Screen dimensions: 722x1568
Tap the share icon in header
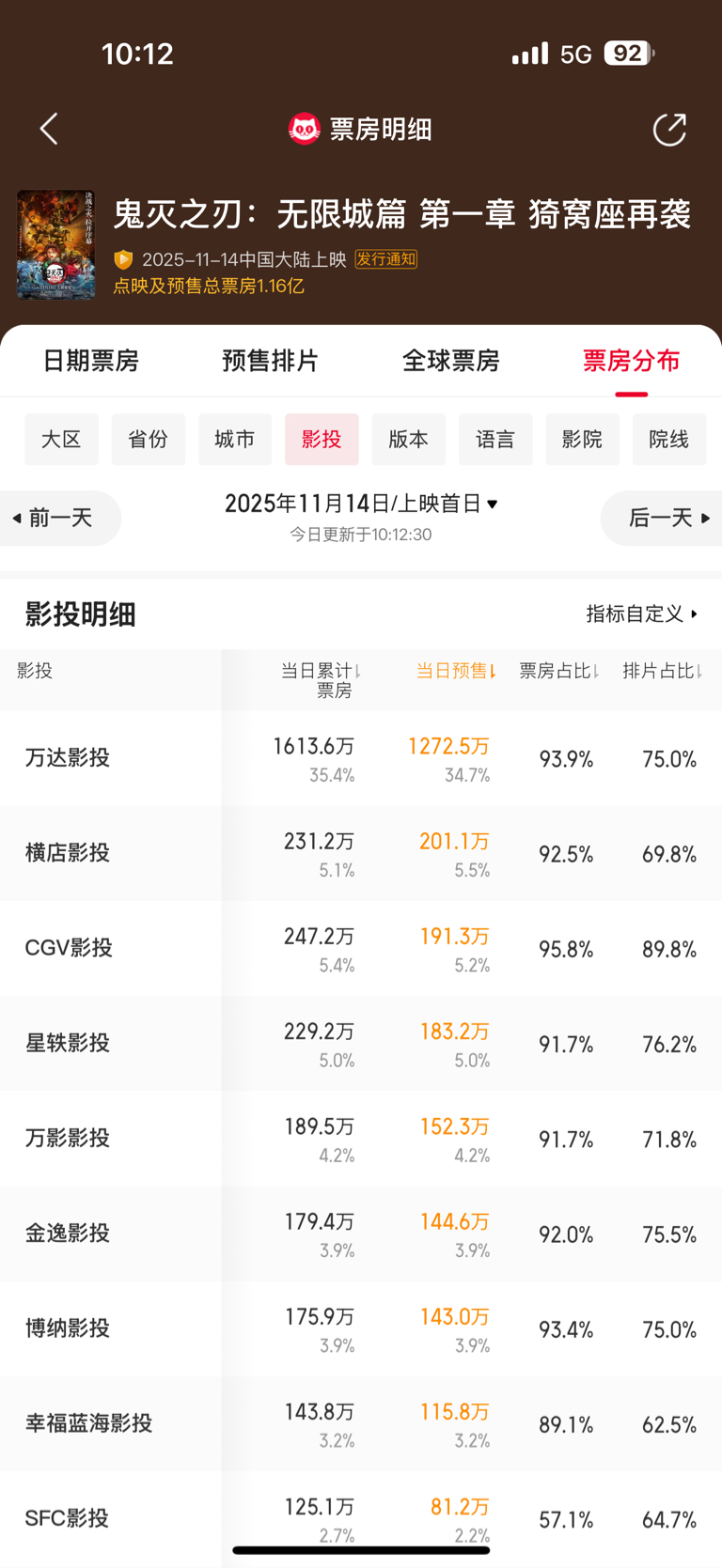coord(669,130)
